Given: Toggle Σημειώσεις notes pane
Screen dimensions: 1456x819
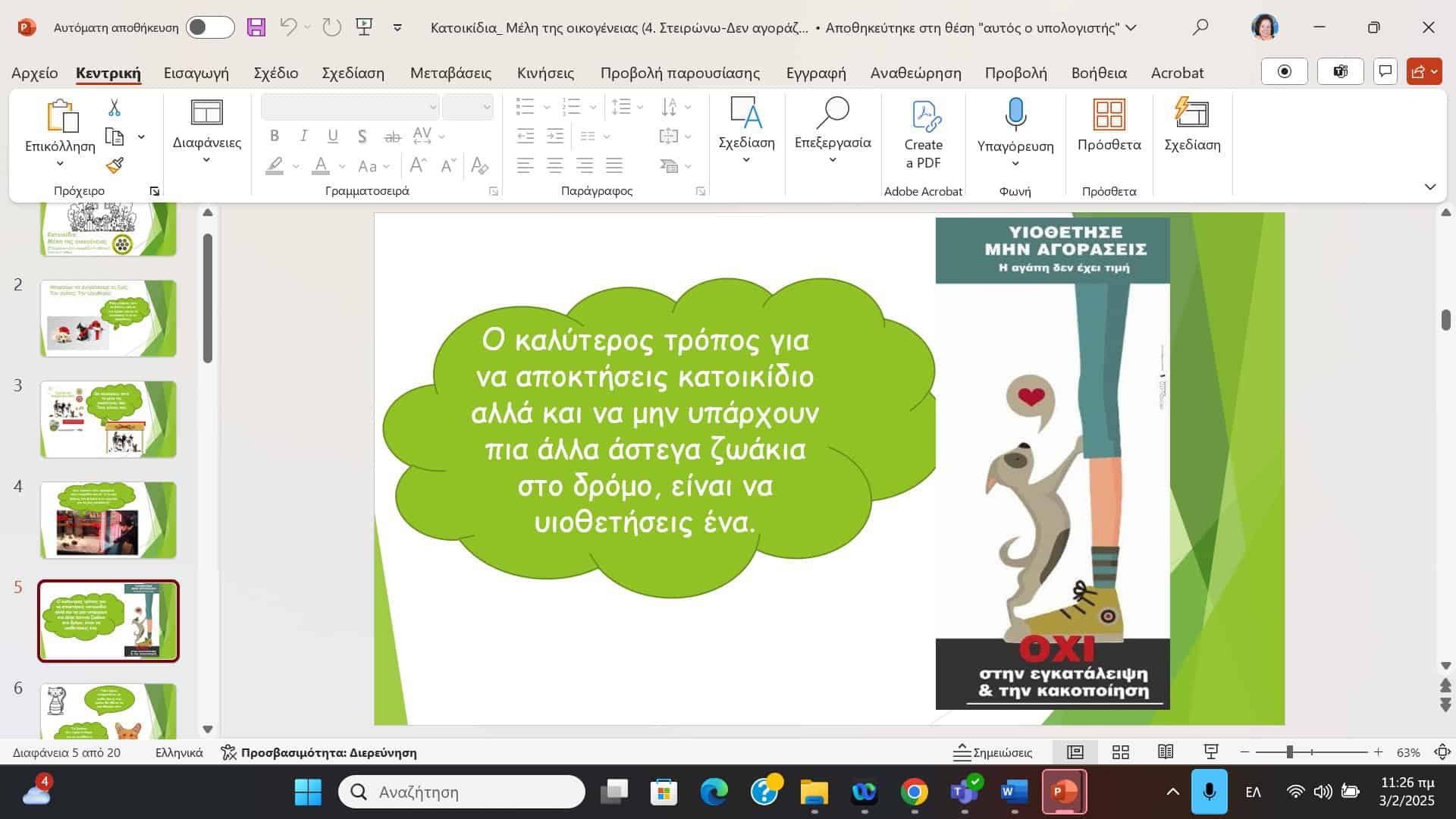Looking at the screenshot, I should [993, 752].
